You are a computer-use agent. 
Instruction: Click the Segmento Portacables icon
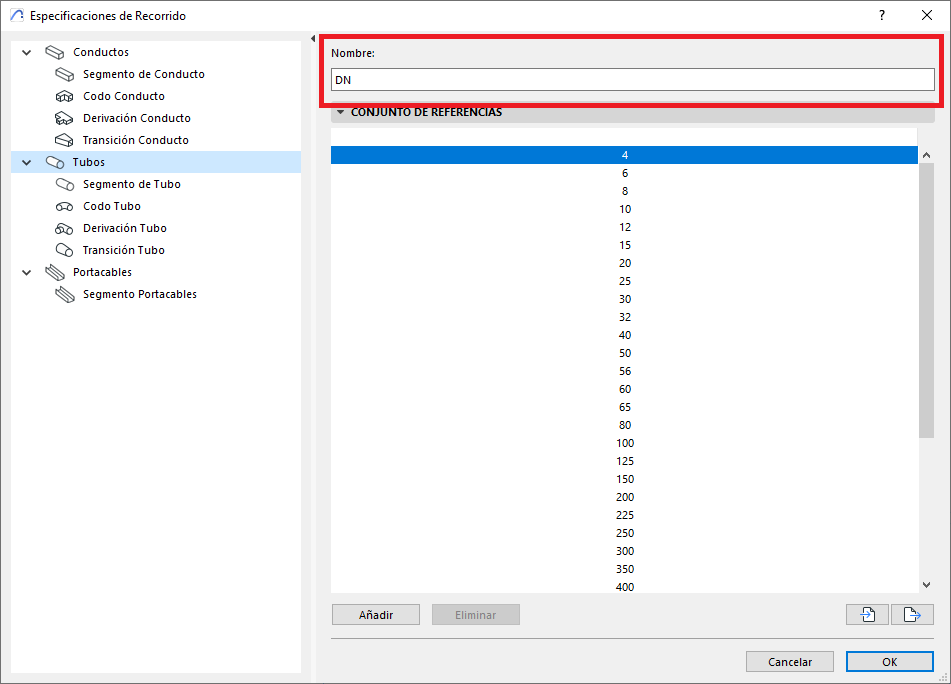pos(65,295)
